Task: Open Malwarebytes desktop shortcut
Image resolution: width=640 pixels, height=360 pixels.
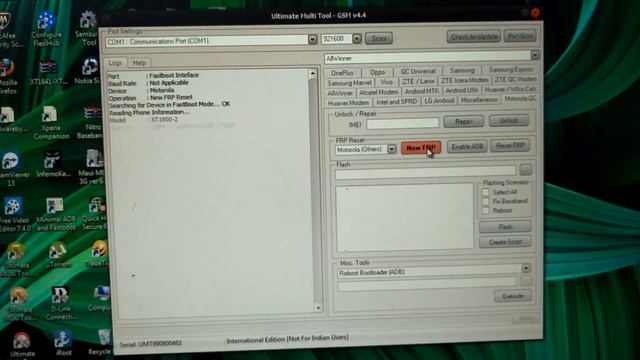Action: tap(11, 118)
